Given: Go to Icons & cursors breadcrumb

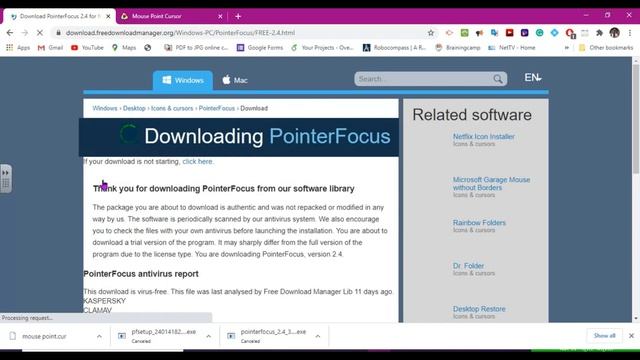Looking at the screenshot, I should point(172,108).
